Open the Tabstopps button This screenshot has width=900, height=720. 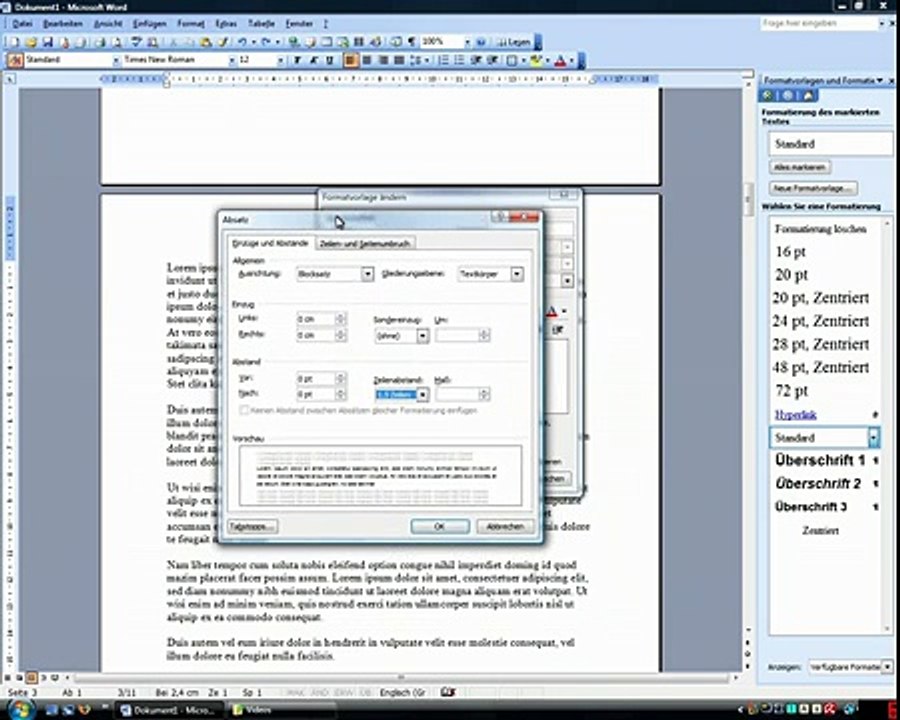[x=253, y=527]
